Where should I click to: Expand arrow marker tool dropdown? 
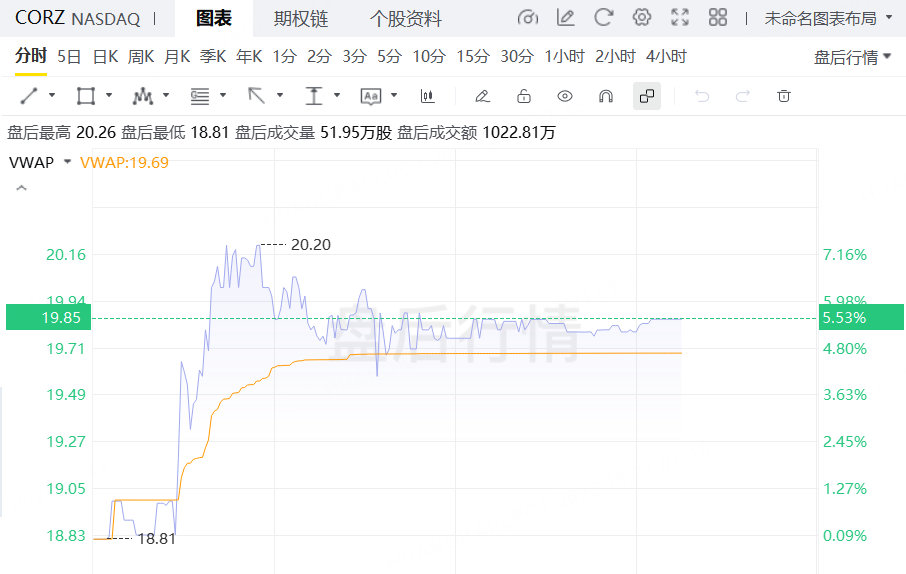[x=280, y=95]
